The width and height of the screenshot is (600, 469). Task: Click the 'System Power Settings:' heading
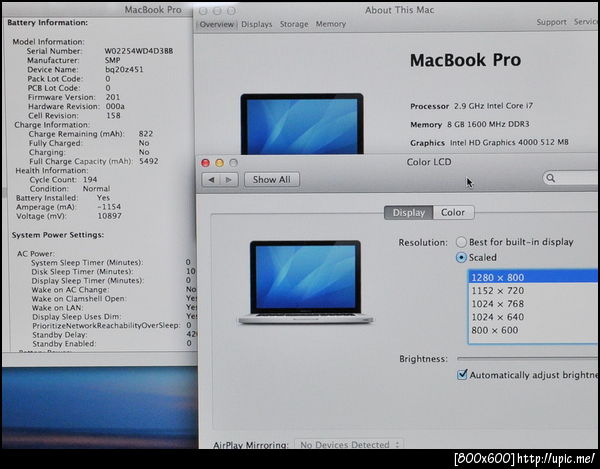(58, 235)
